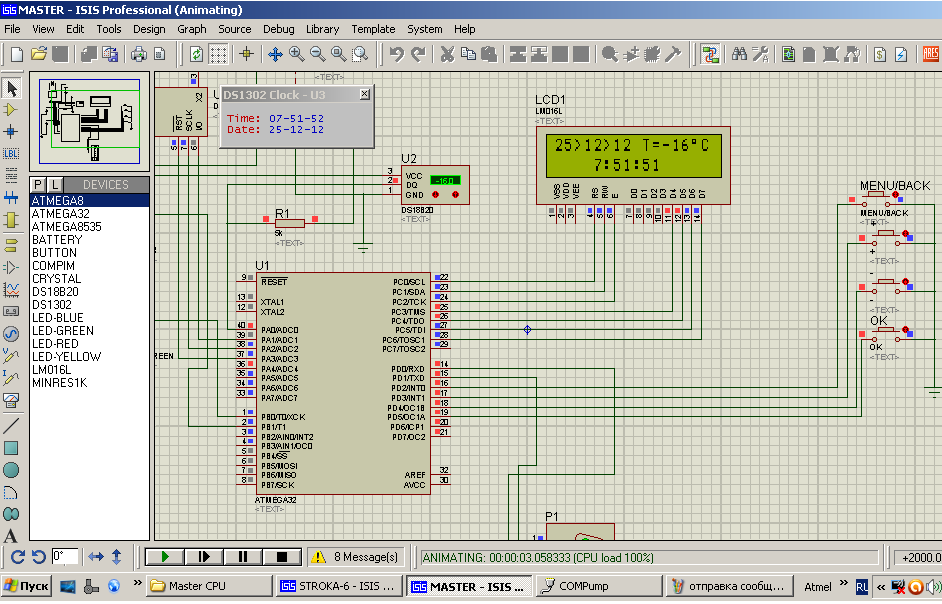The image size is (942, 604).
Task: Open the Debug menu
Action: pyautogui.click(x=278, y=29)
